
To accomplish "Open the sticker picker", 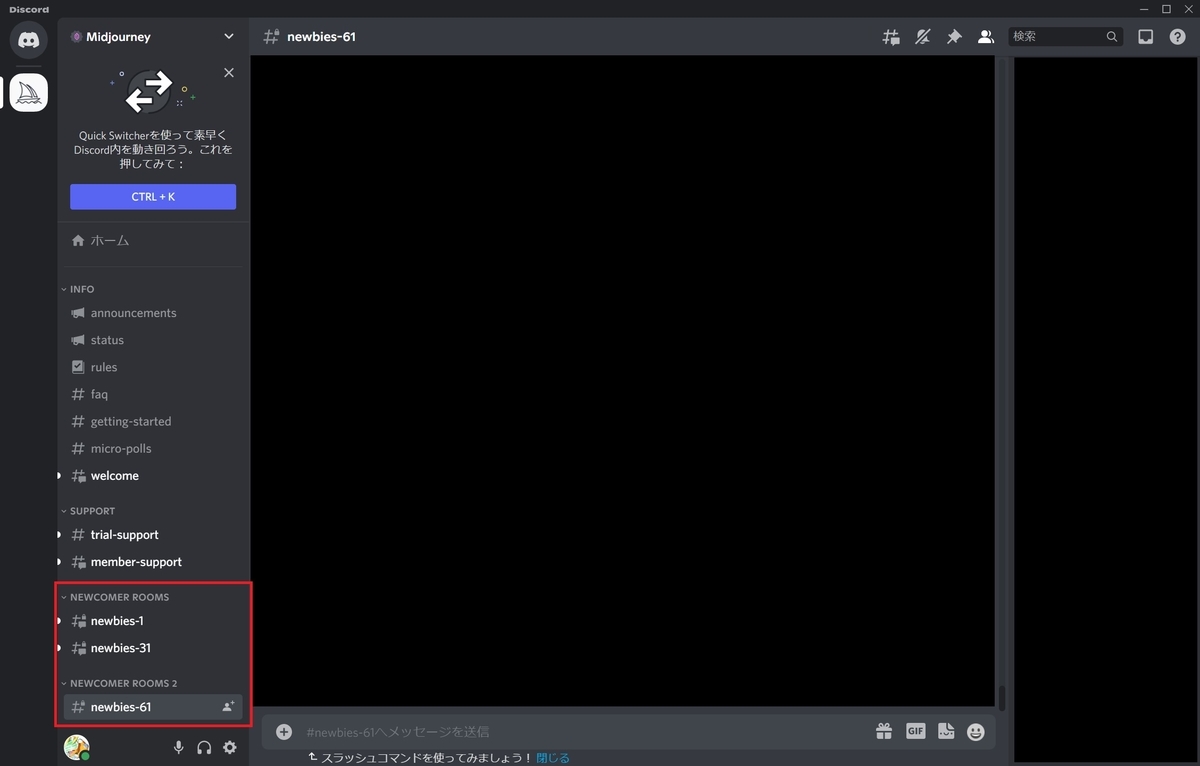I will (946, 732).
